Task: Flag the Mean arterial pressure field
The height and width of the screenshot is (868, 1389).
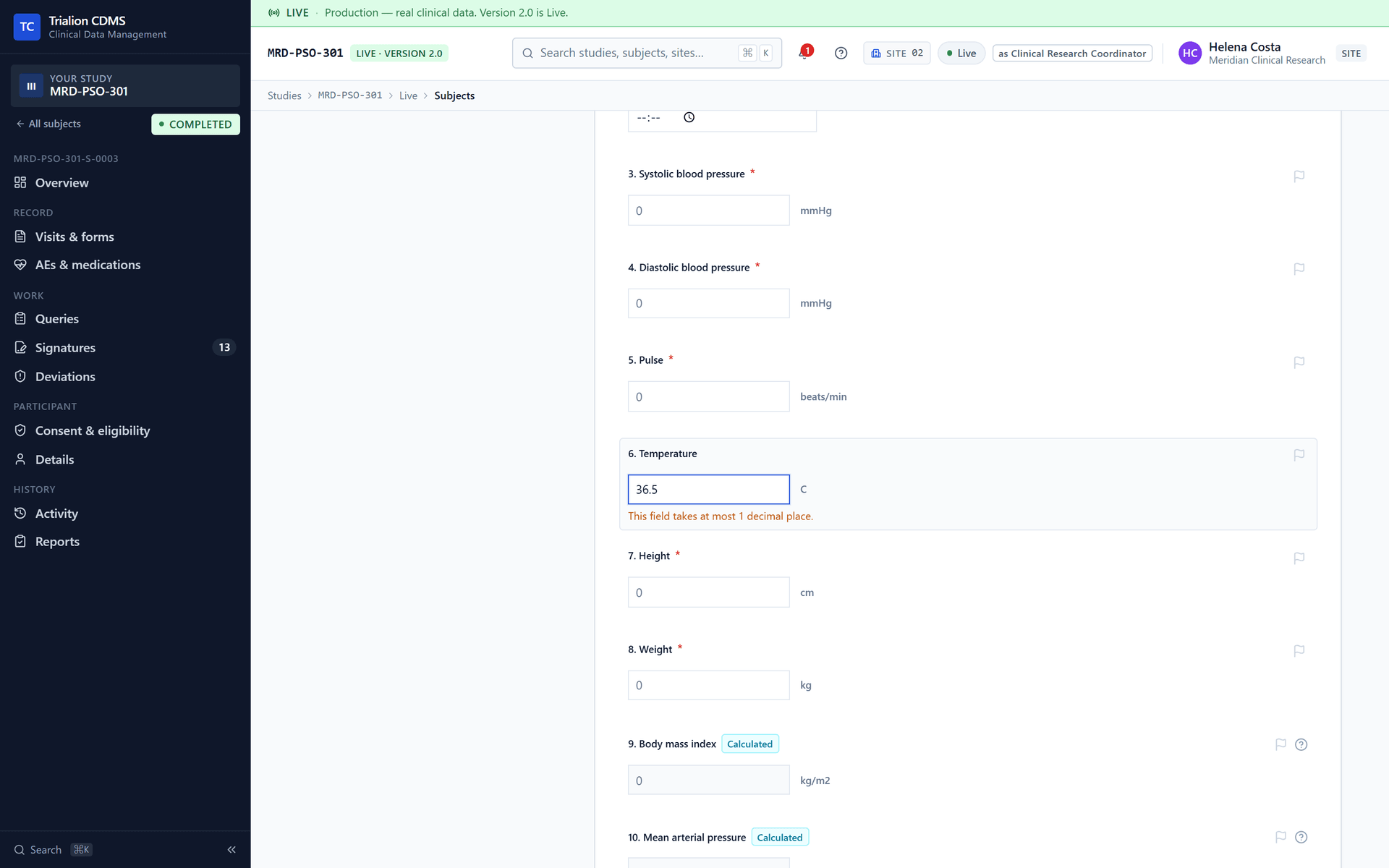Action: tap(1280, 837)
